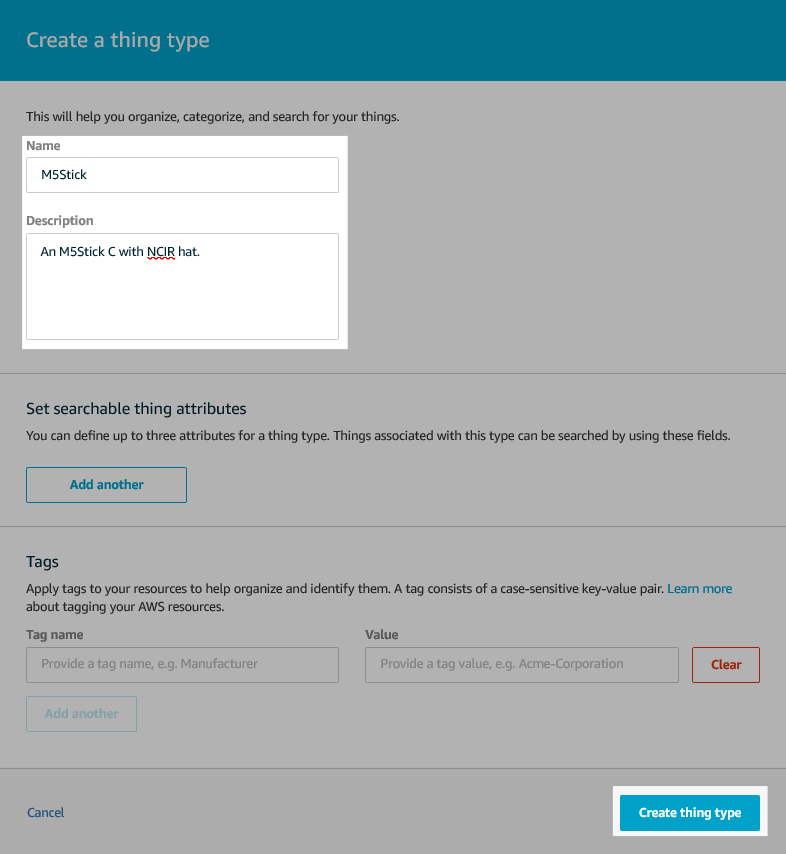Click the Create a thing type dialog header
Viewport: 786px width, 854px height.
[117, 40]
